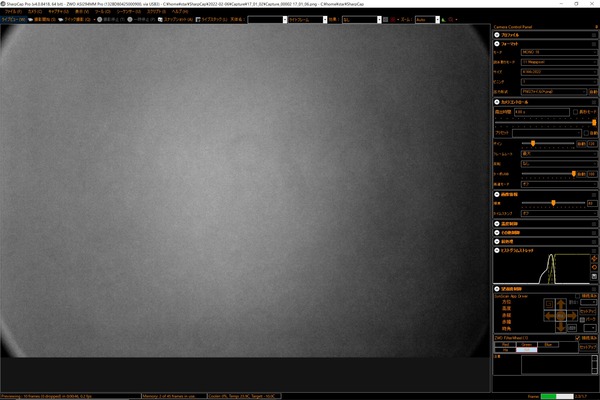Screen dimensions: 600x400
Task: Open the read mode dropdown showing 11 Megapixel
Action: (559, 62)
